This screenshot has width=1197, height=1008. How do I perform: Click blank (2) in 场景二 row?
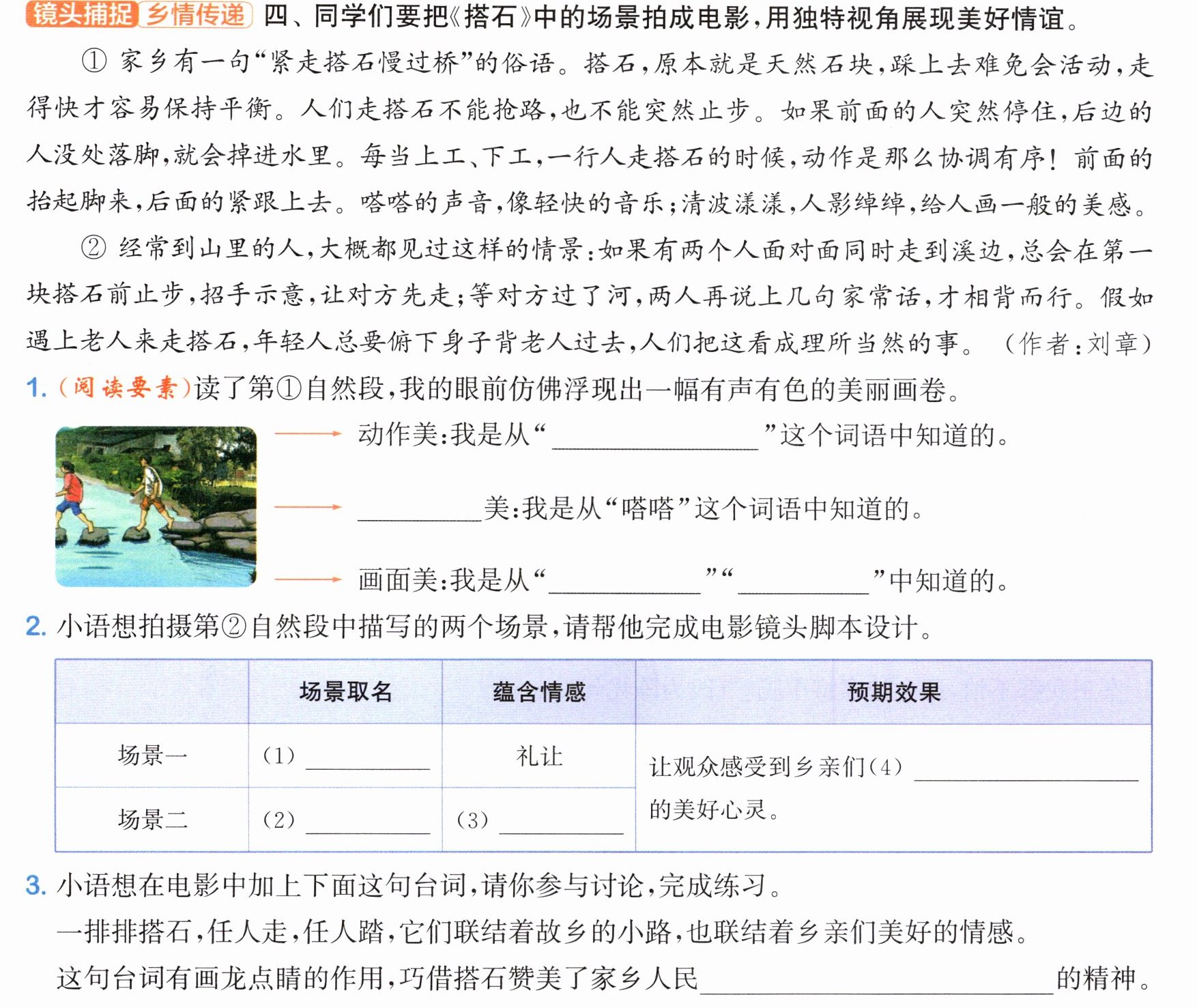click(x=368, y=821)
